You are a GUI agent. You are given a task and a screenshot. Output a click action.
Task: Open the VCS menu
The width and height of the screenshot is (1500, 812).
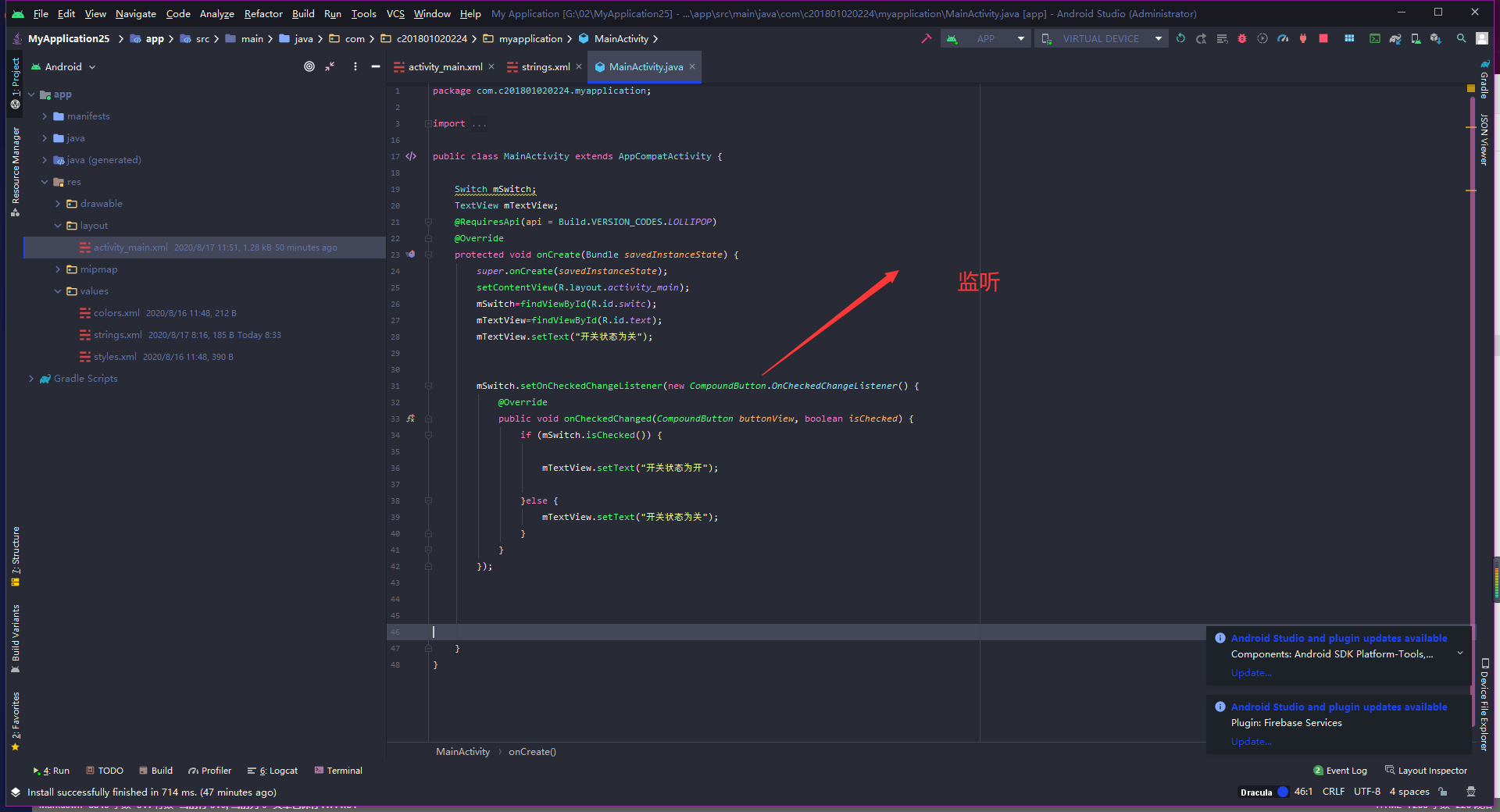point(395,13)
